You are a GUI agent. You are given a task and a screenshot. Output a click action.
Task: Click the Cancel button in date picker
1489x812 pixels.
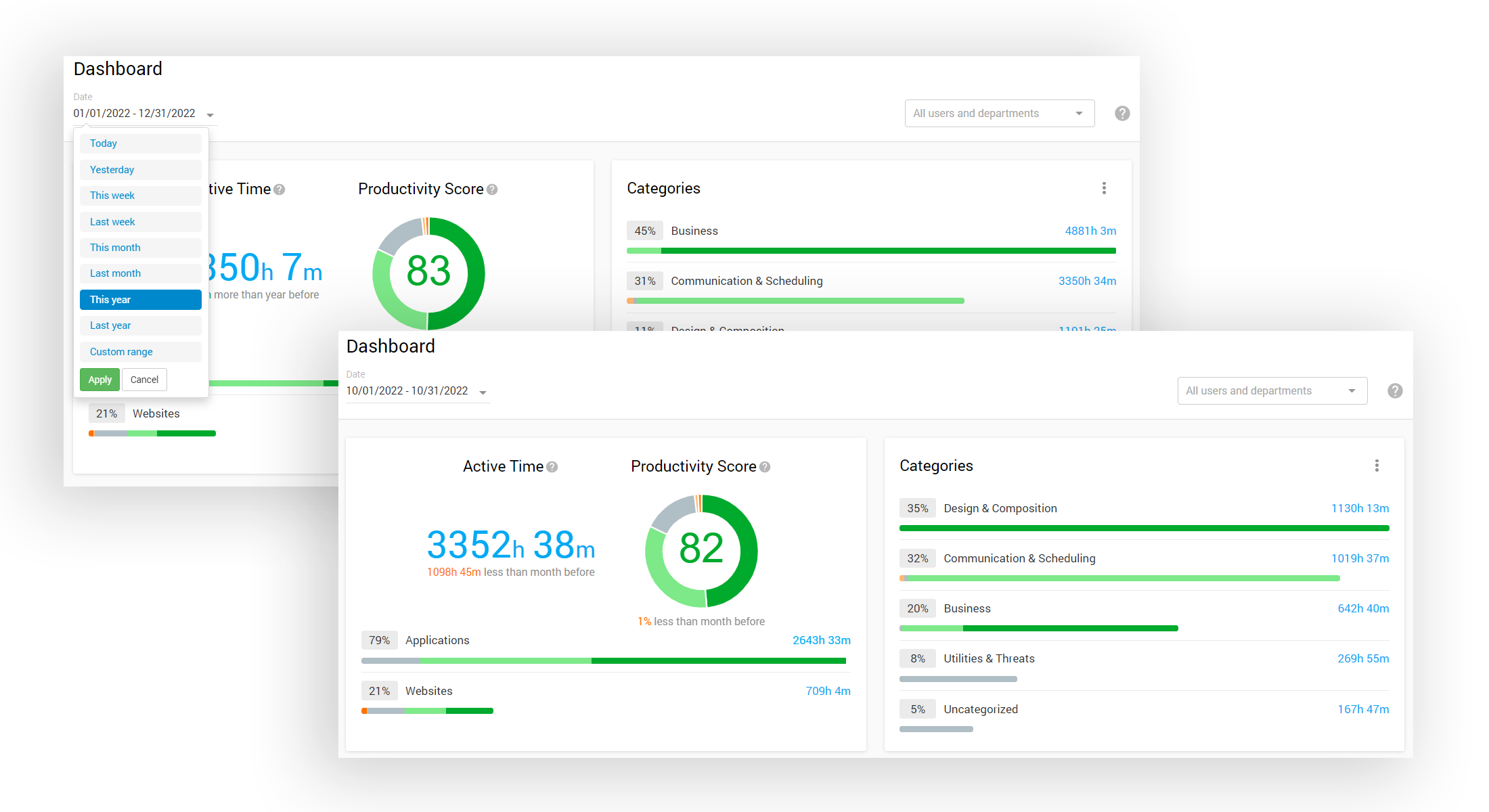pos(144,380)
